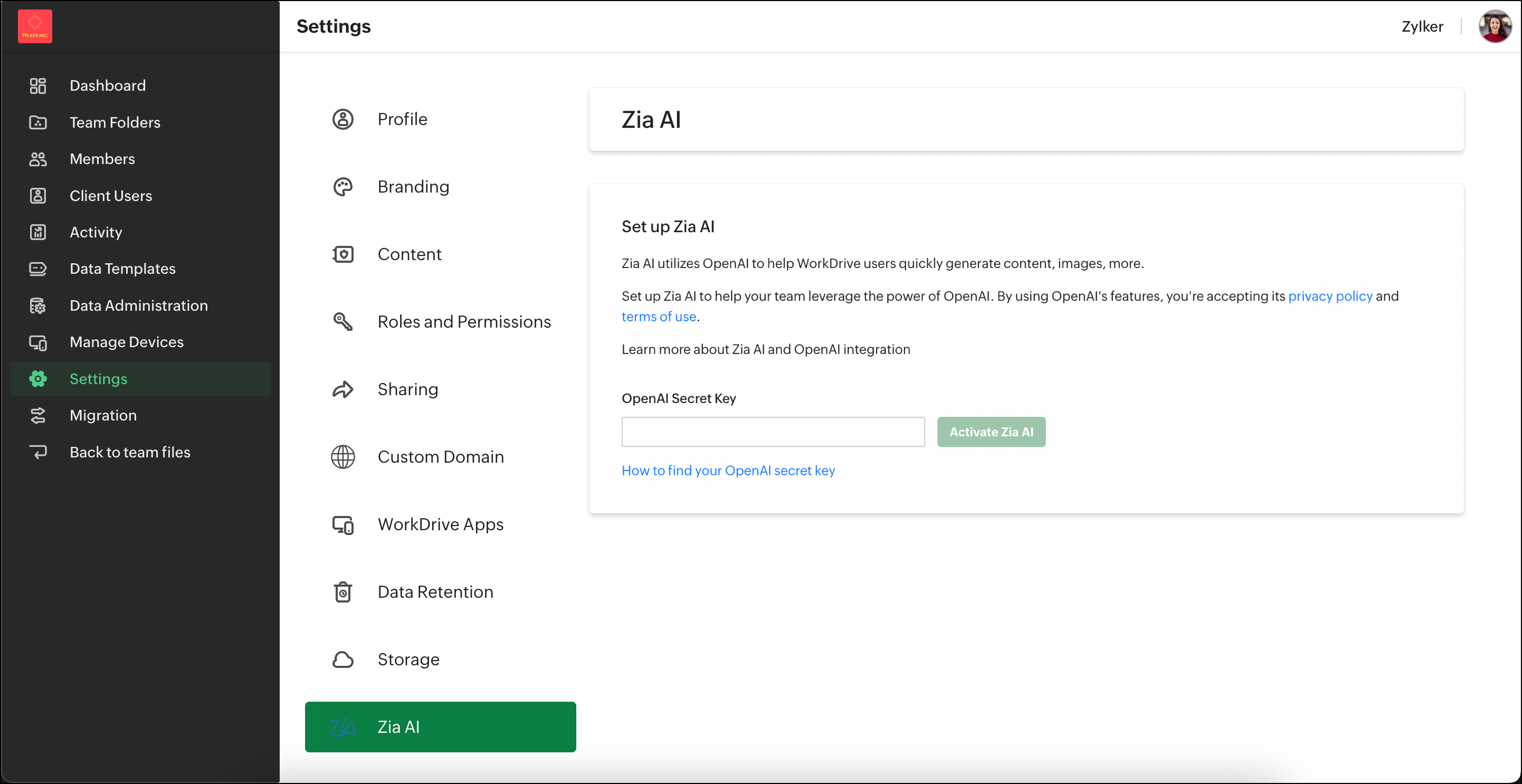The width and height of the screenshot is (1522, 784).
Task: Click the Client Users badge icon
Action: click(38, 196)
